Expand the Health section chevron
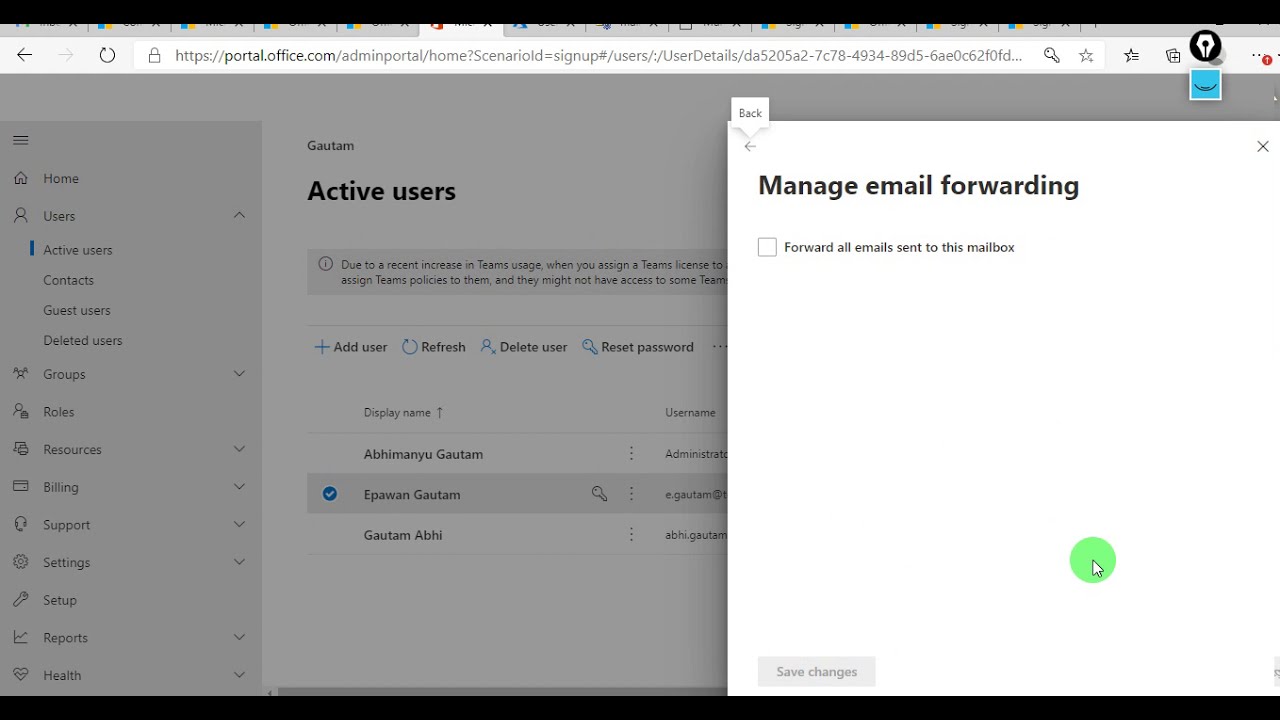 pyautogui.click(x=240, y=675)
